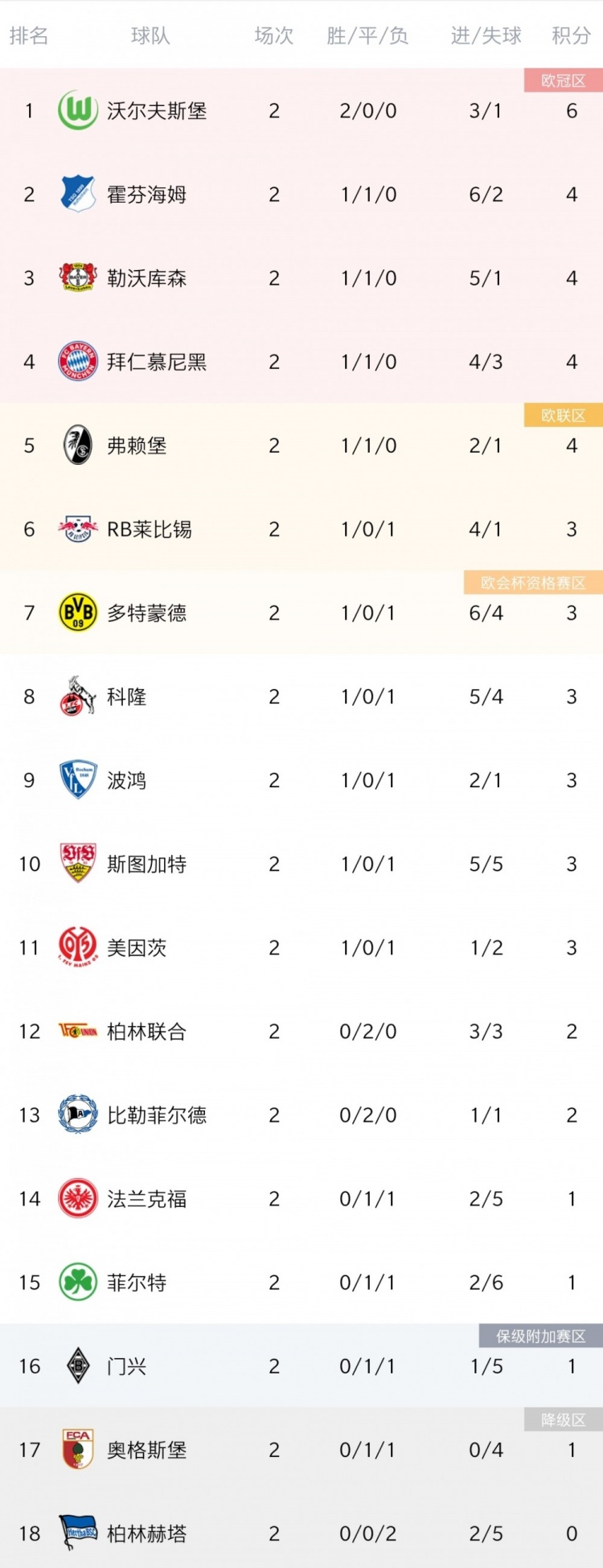
Task: Open the Bayer Leverkusen team logo
Action: [78, 277]
